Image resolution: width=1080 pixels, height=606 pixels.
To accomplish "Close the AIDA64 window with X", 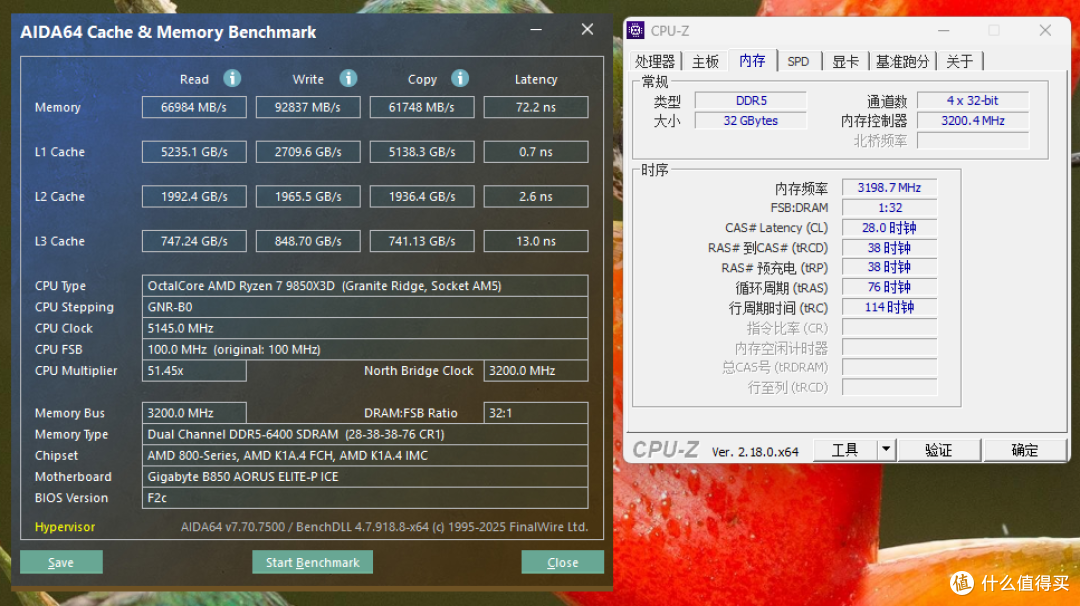I will [587, 30].
